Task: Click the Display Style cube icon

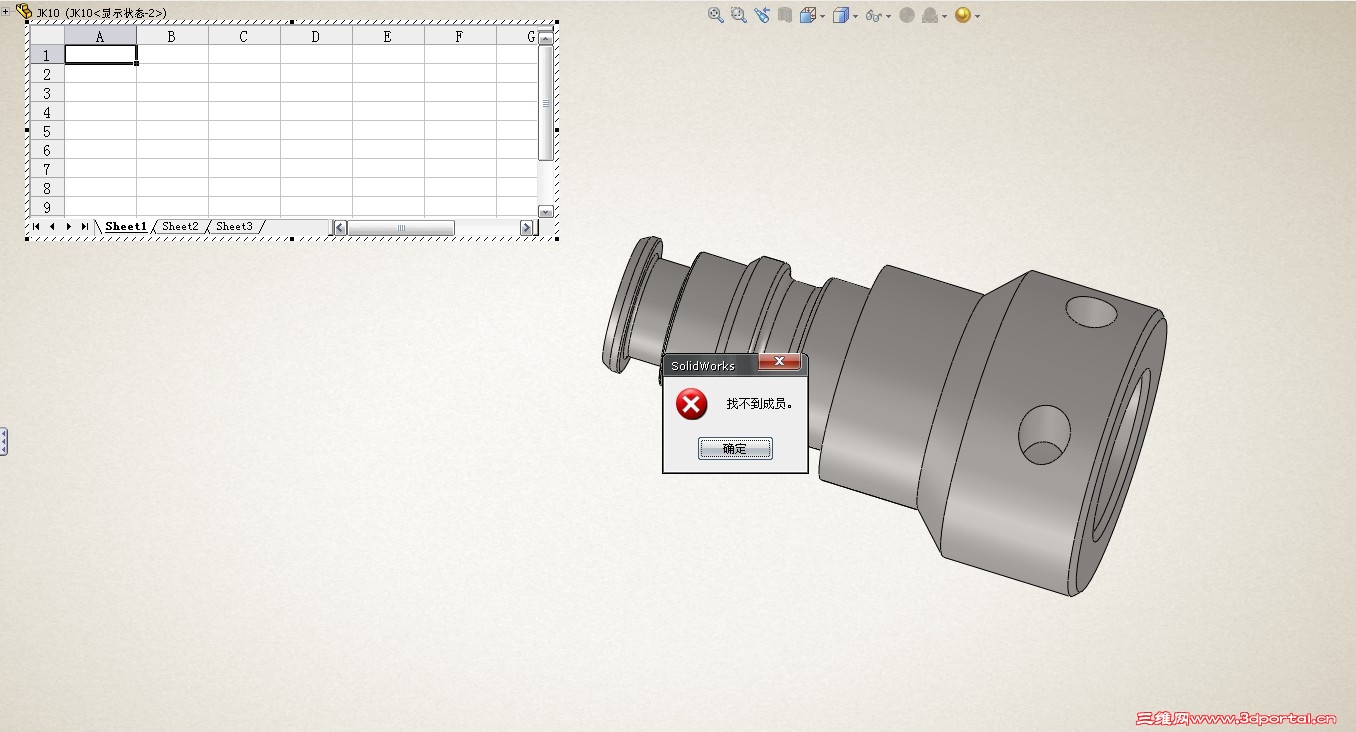Action: (840, 15)
